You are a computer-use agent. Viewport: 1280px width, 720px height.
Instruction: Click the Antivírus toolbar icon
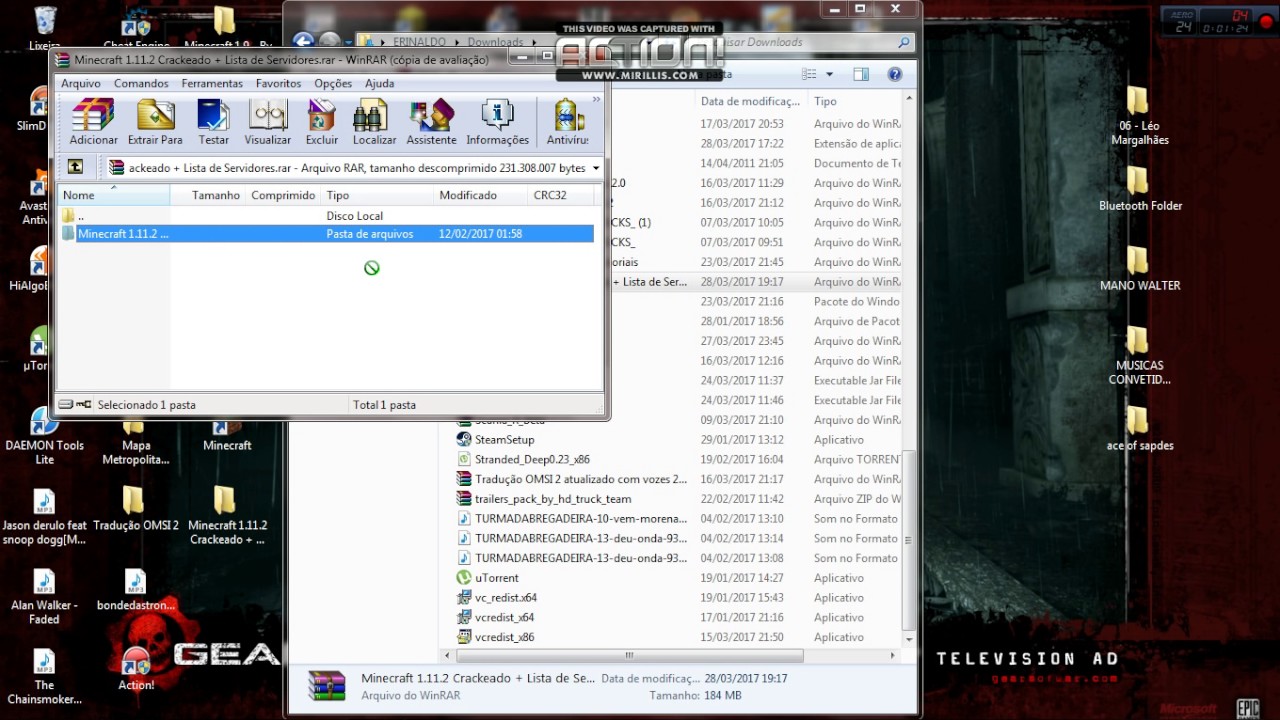click(x=568, y=122)
